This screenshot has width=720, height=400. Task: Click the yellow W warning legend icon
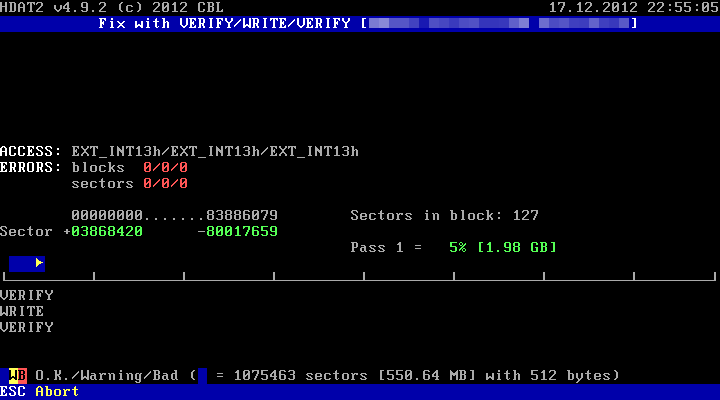[x=14, y=375]
